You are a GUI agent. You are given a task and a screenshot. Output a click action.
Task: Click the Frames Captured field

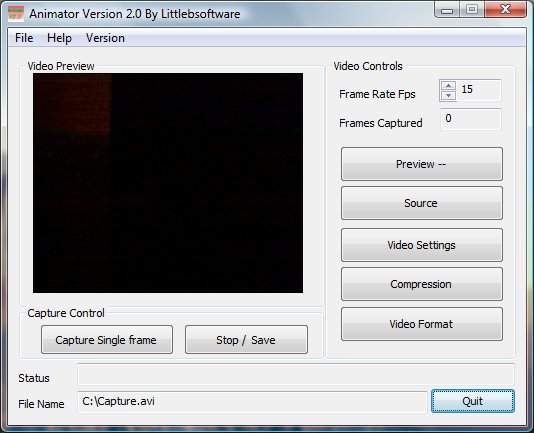(x=471, y=119)
